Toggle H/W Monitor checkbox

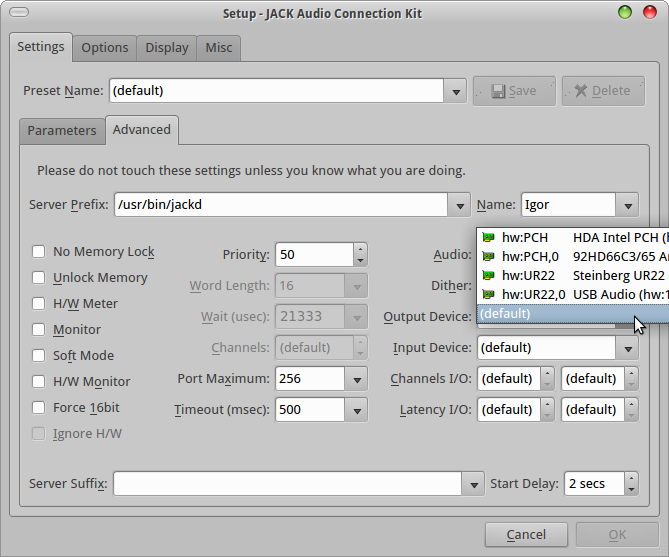(x=38, y=382)
